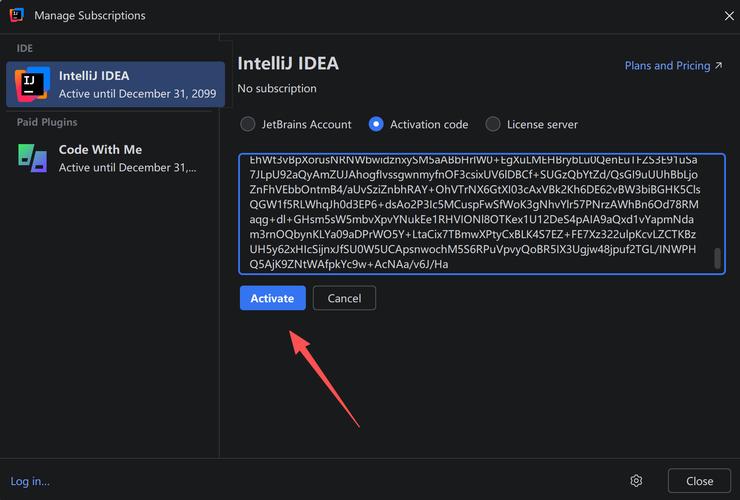Click the Cancel button
The width and height of the screenshot is (740, 500).
[x=344, y=298]
